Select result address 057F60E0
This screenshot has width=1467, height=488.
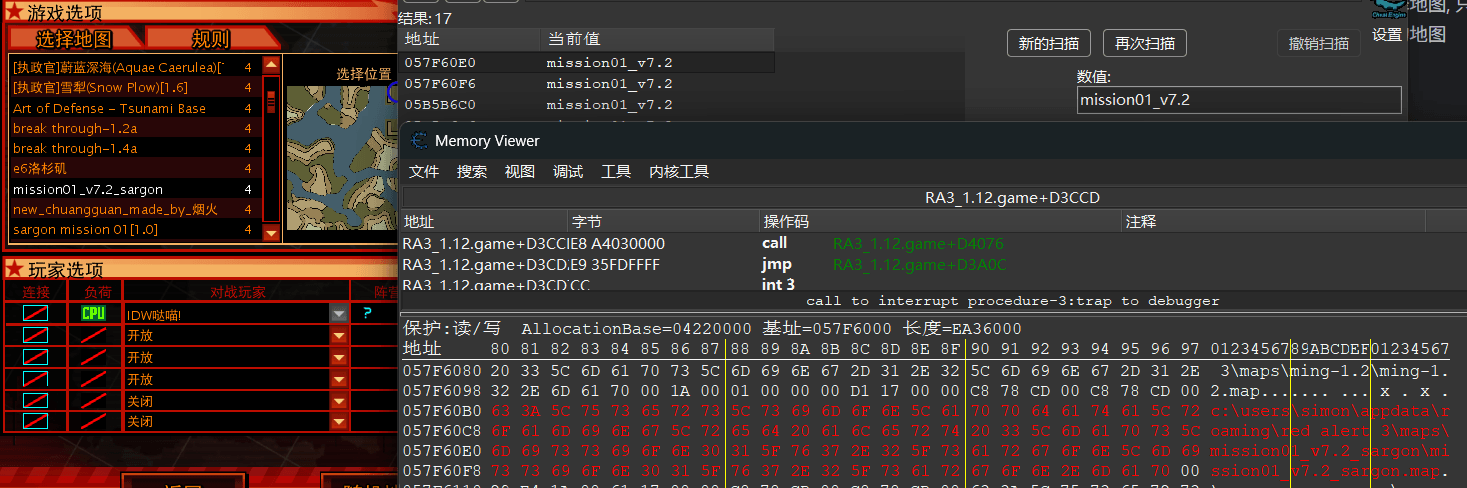coord(587,63)
